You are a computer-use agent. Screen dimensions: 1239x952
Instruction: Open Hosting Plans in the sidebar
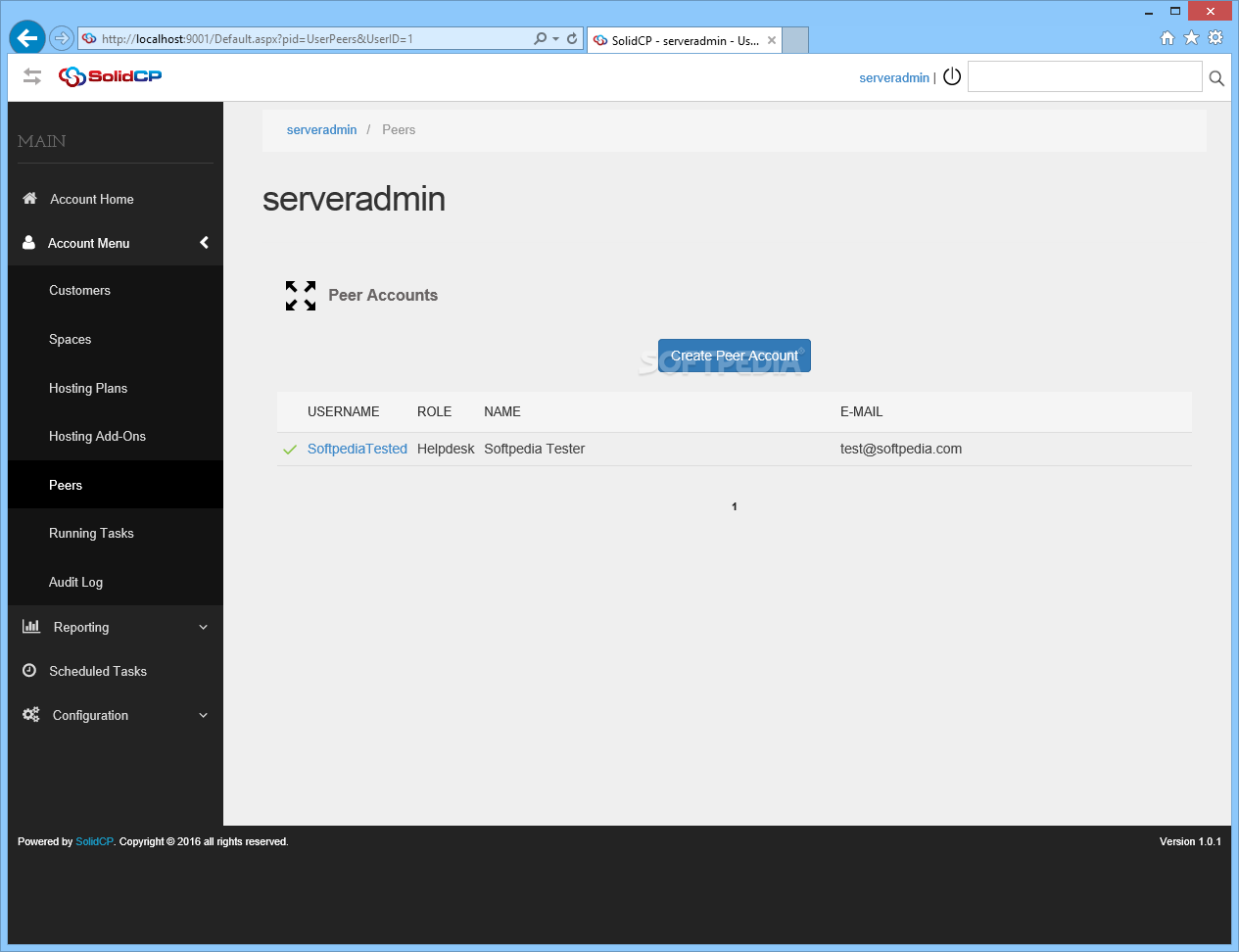88,388
